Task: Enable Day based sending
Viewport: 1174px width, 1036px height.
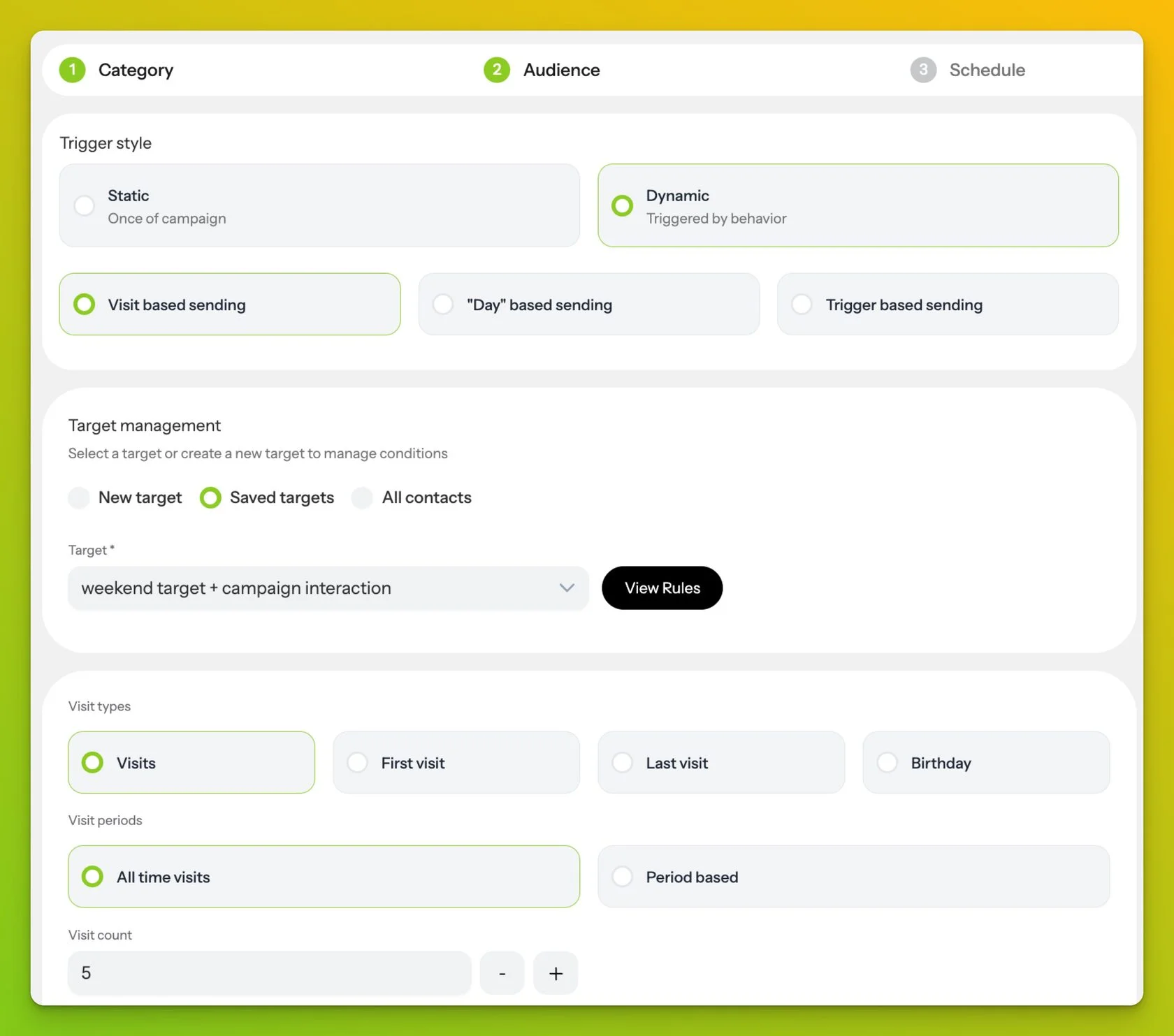Action: tap(589, 305)
